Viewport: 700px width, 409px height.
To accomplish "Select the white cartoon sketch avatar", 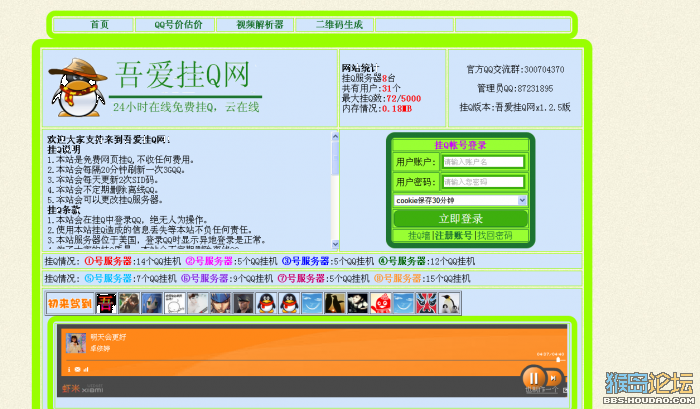I will (x=175, y=304).
